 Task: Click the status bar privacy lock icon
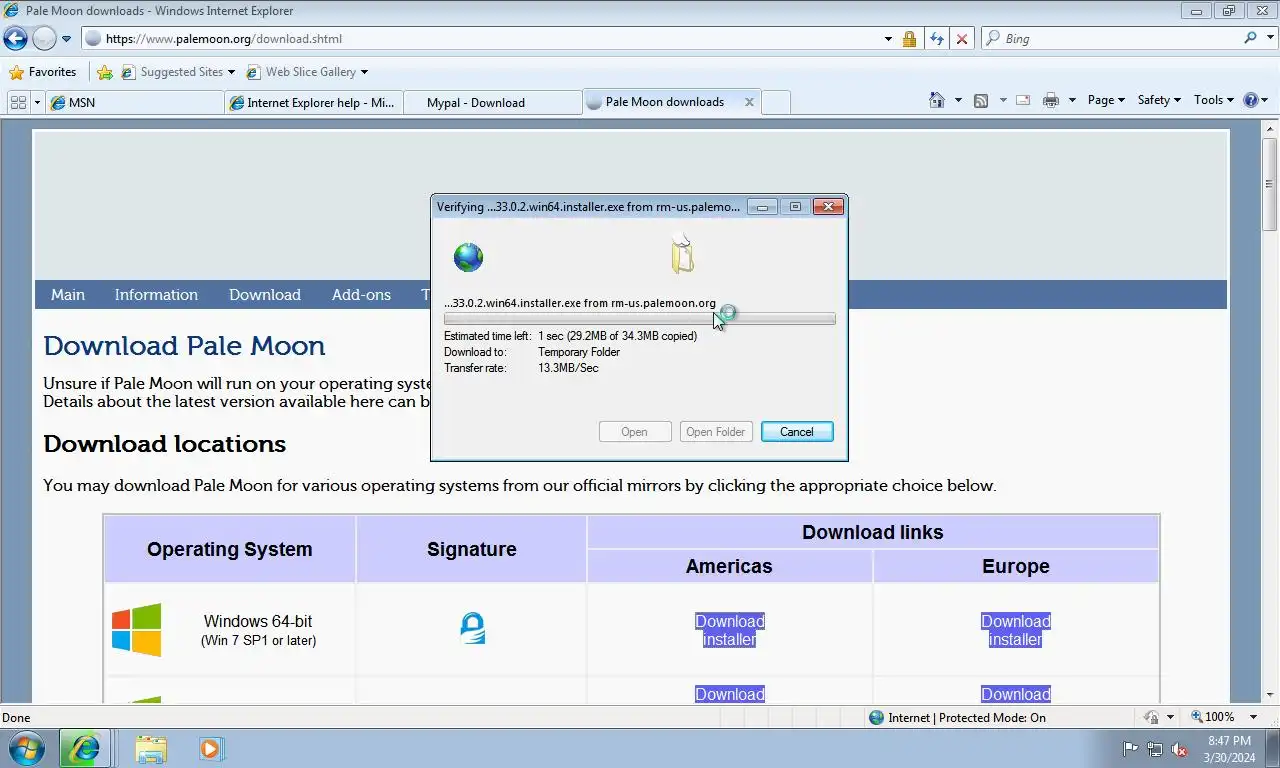1151,717
